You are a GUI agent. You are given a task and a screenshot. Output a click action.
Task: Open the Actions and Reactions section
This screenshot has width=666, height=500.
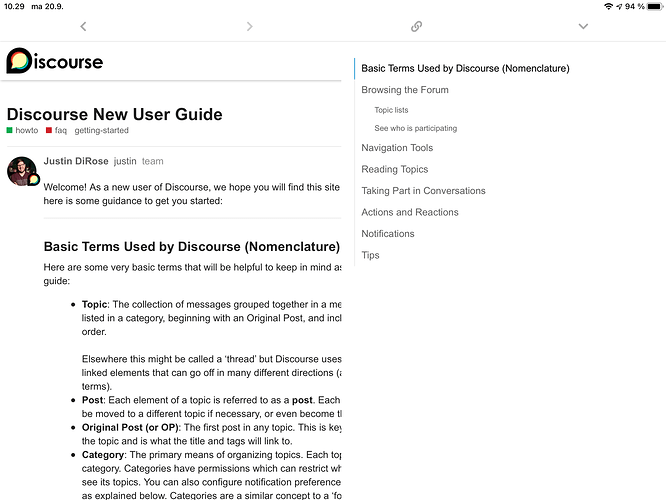pos(410,212)
